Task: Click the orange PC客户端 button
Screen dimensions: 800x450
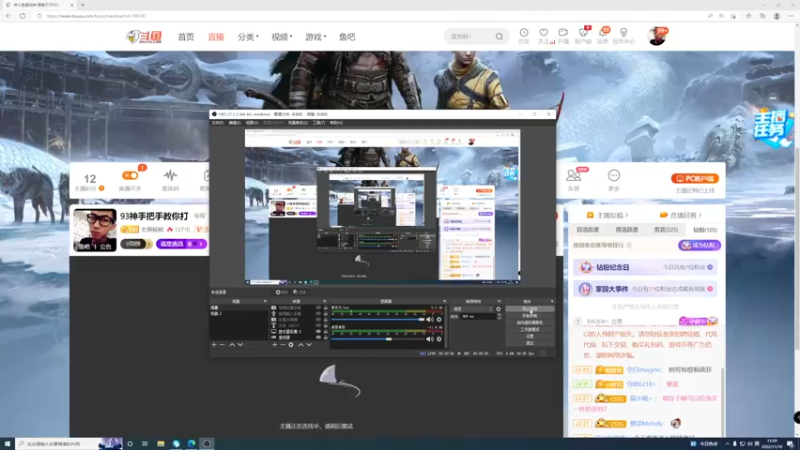Action: click(695, 179)
